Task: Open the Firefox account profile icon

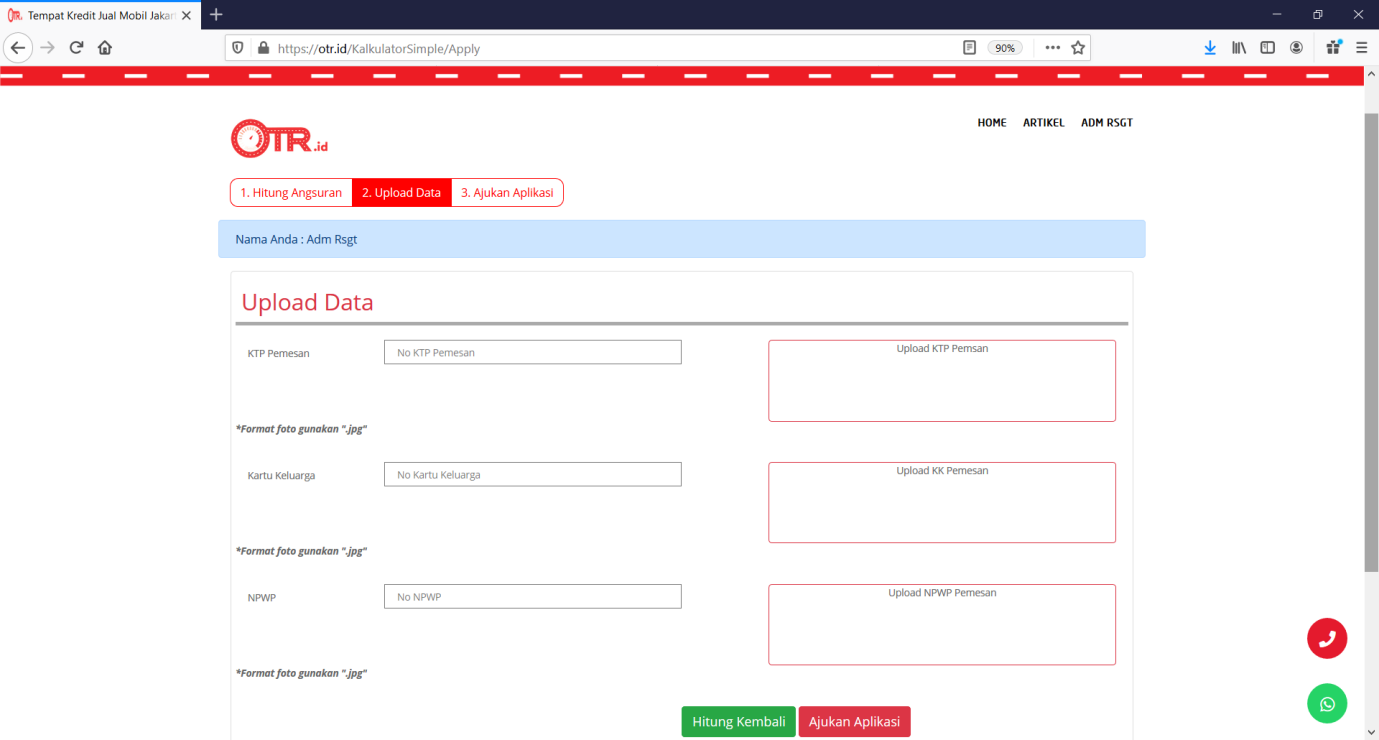Action: (1296, 47)
